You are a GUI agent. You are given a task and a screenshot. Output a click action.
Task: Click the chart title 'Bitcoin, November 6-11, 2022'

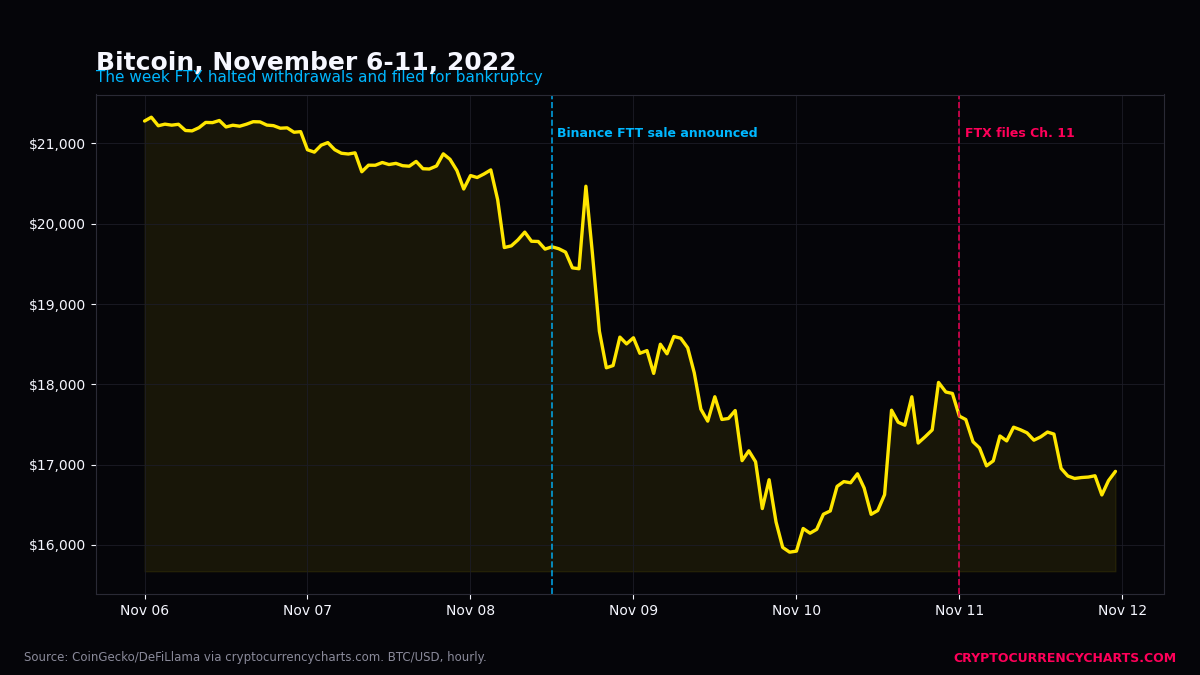(x=306, y=62)
